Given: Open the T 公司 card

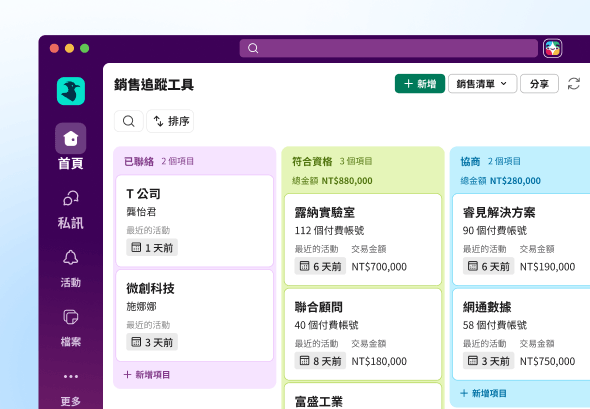Looking at the screenshot, I should point(195,221).
